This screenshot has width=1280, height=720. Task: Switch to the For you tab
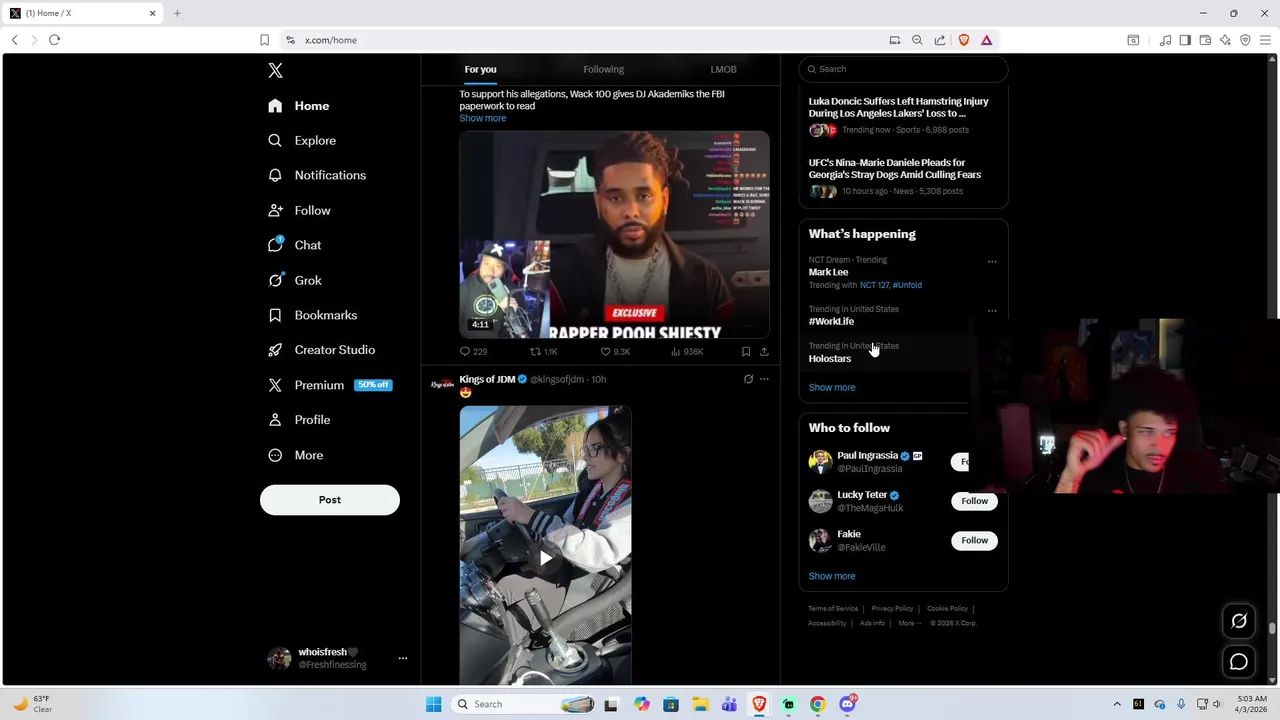480,69
